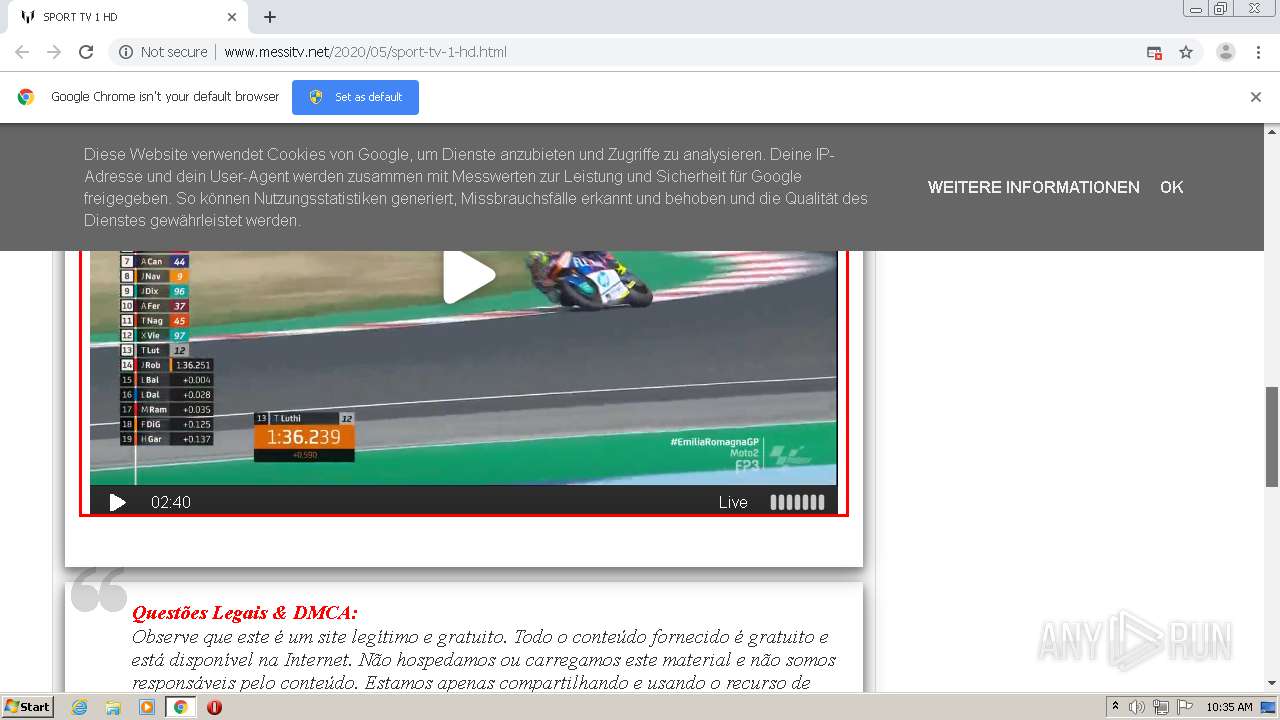
Task: Click the vertical scrollbar thumb
Action: 1272,436
